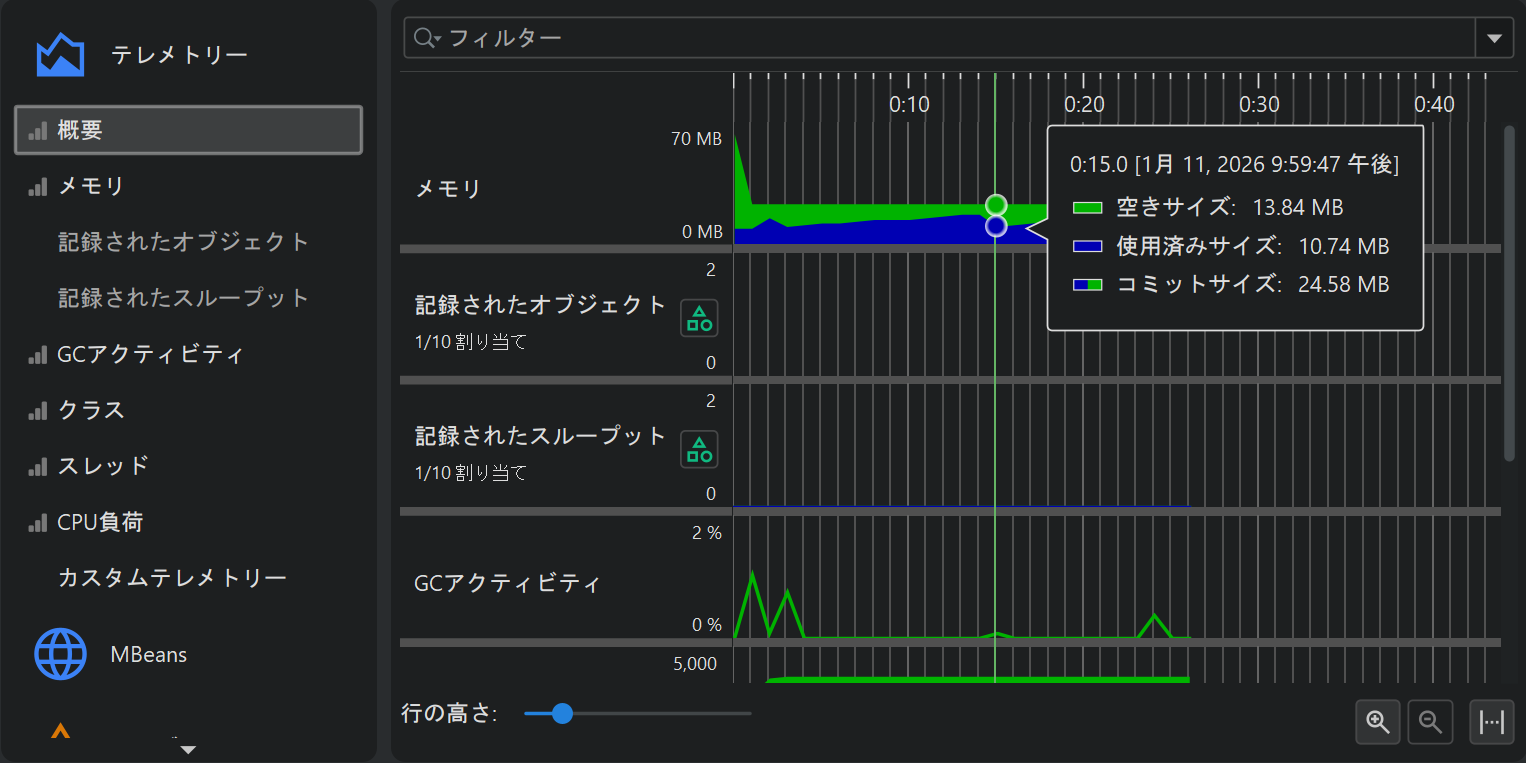Click the 70 MB axis label
The height and width of the screenshot is (763, 1526).
[x=696, y=139]
